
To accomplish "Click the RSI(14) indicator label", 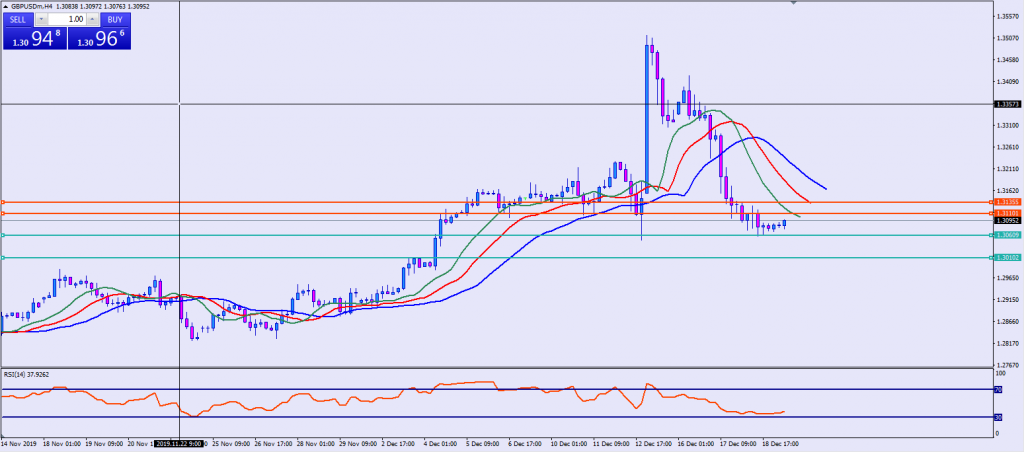I will pyautogui.click(x=25, y=375).
